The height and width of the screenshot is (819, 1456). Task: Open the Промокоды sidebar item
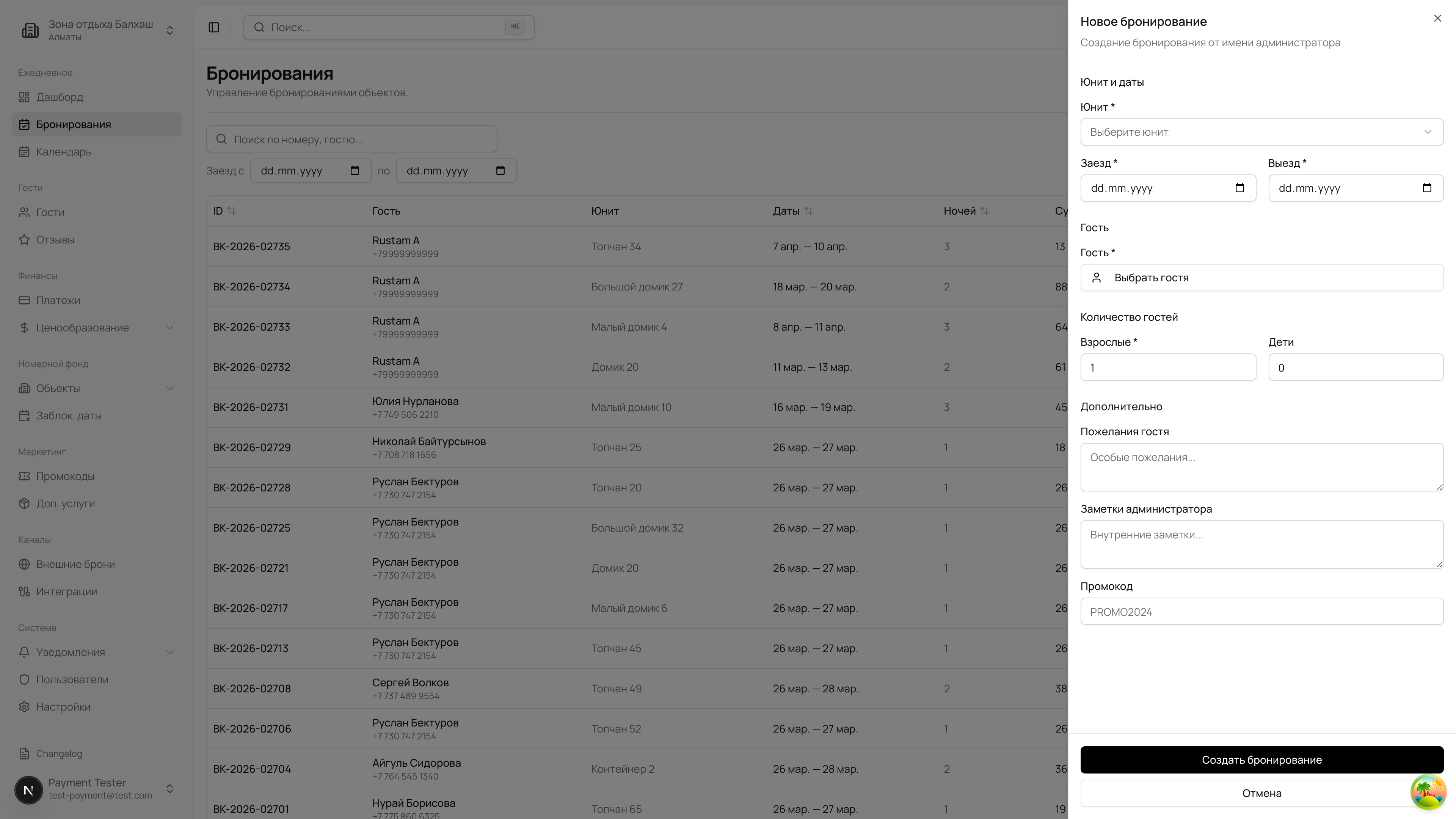[x=65, y=477]
